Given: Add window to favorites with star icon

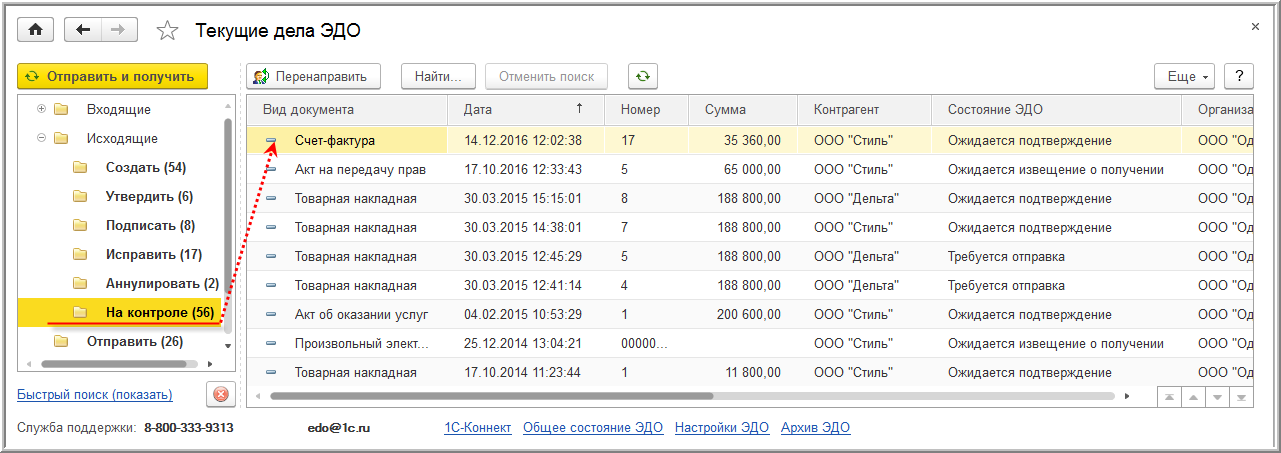Looking at the screenshot, I should pyautogui.click(x=168, y=31).
